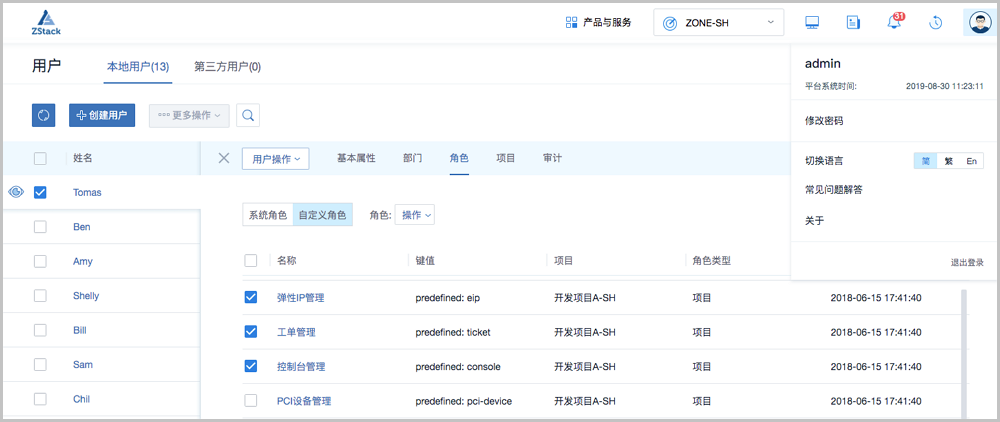Uncheck the Tomas user checkbox
The height and width of the screenshot is (422, 1000).
point(41,192)
